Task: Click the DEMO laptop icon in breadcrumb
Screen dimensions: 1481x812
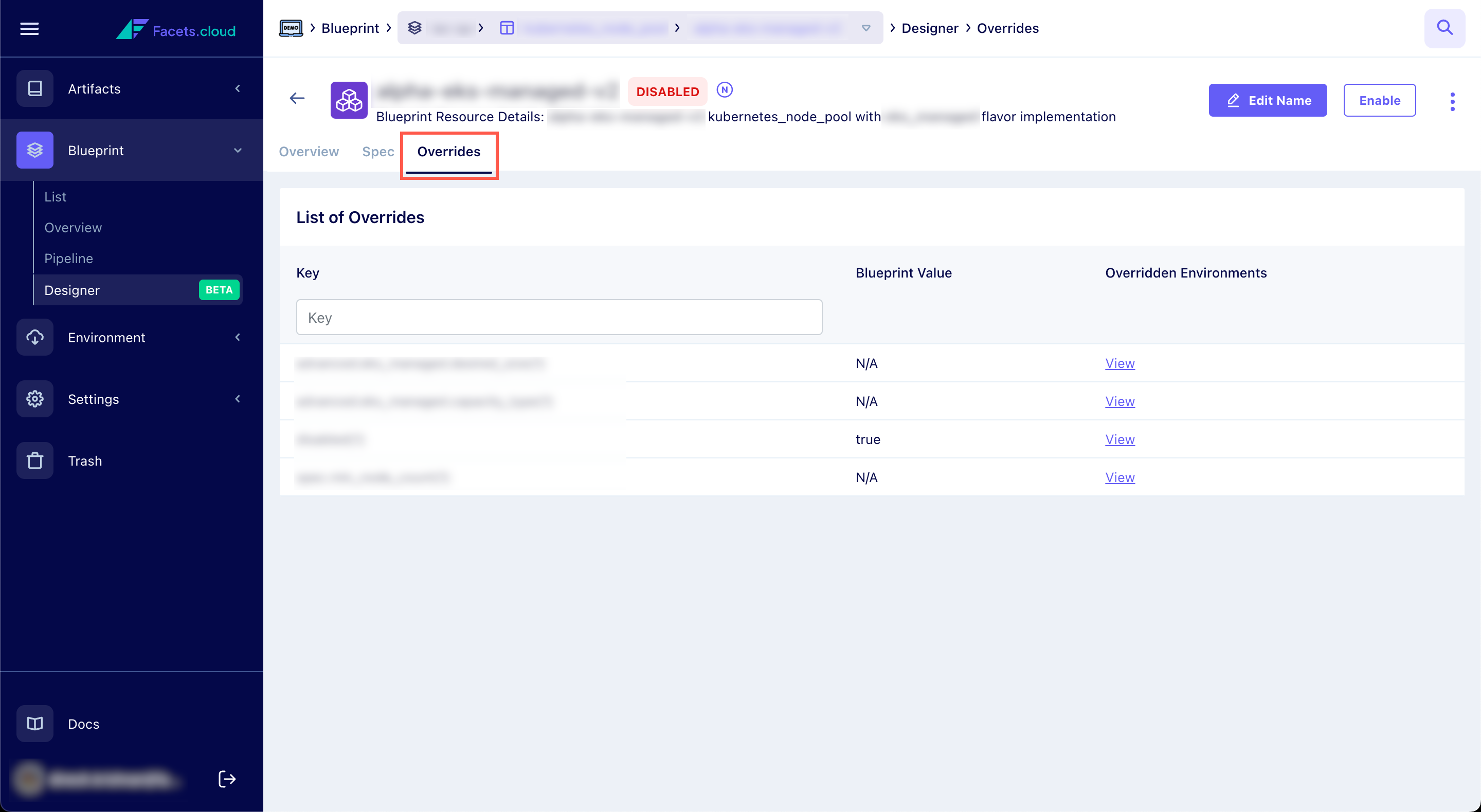Action: (x=291, y=28)
